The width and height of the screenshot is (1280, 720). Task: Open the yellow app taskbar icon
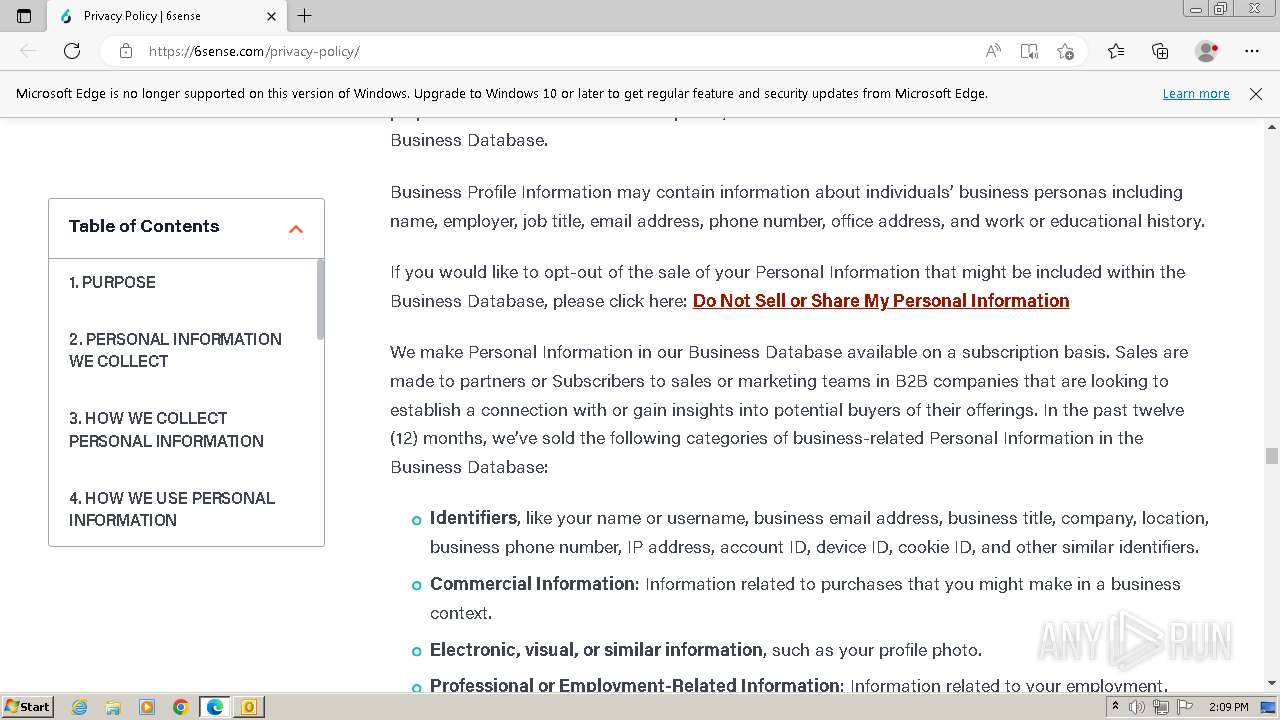(x=248, y=707)
